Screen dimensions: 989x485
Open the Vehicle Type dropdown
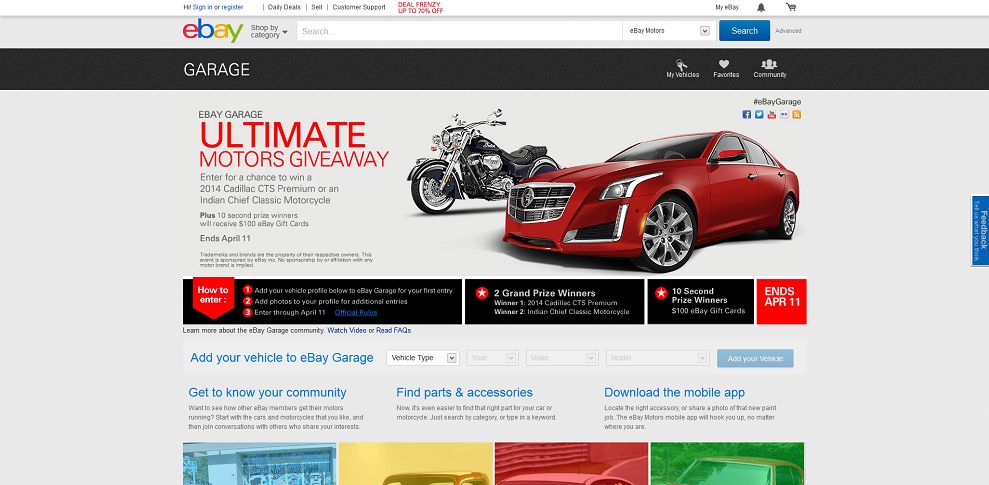(423, 358)
